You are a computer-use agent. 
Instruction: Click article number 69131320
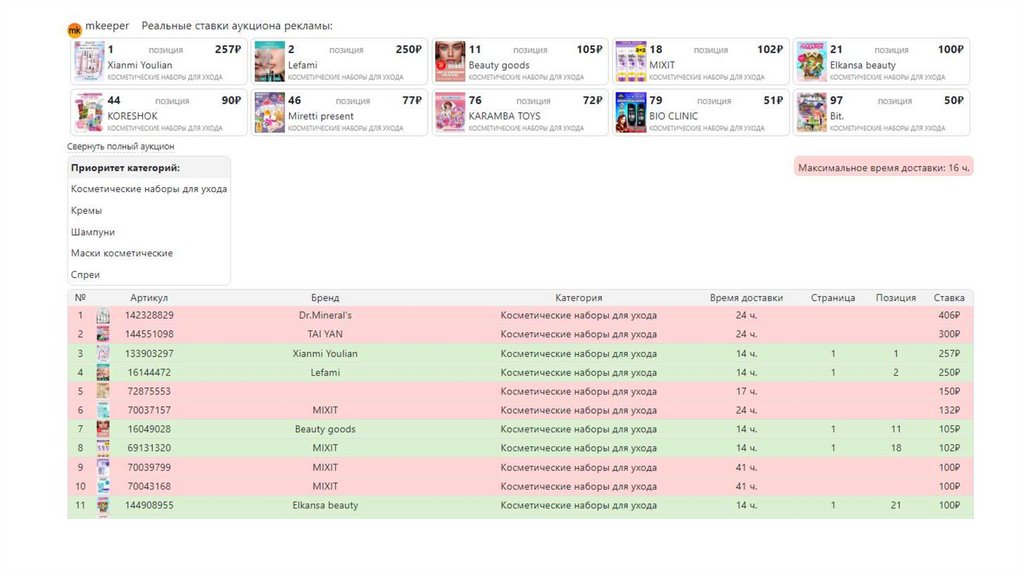pos(149,449)
